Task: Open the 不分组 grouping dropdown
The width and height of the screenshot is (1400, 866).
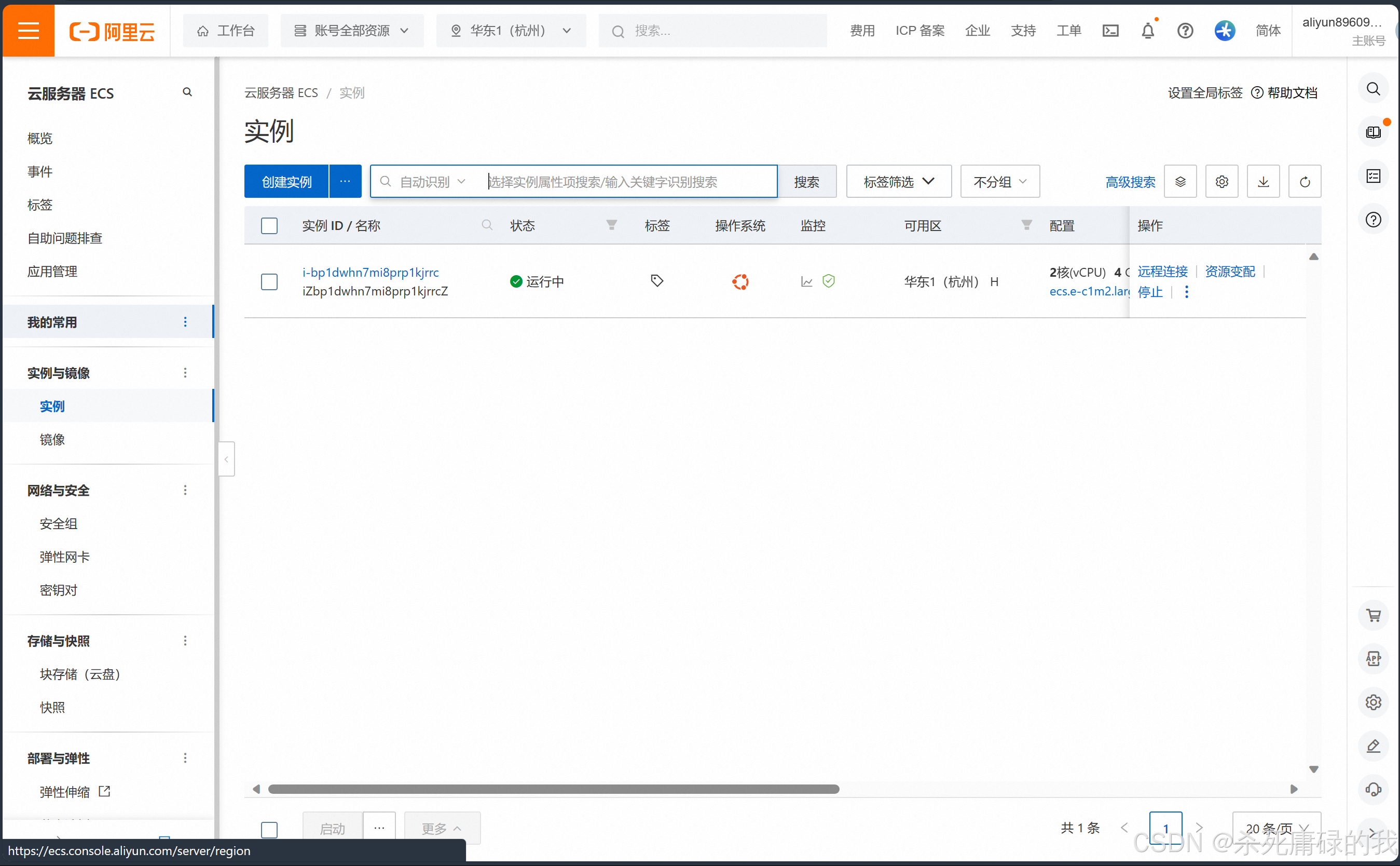Action: (x=1000, y=182)
